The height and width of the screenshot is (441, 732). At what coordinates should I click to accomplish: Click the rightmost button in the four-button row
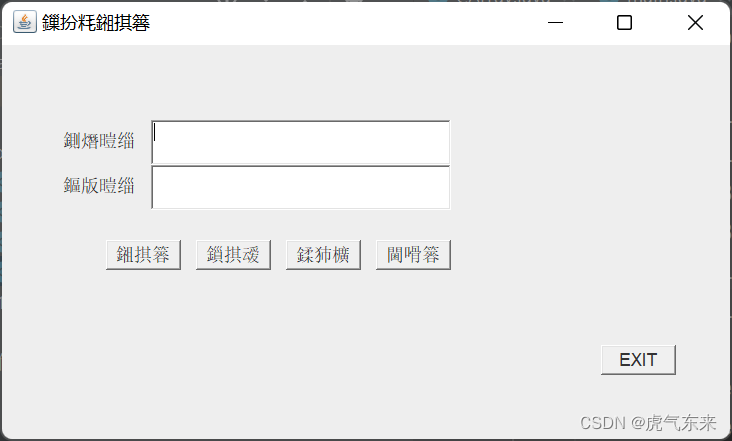413,255
